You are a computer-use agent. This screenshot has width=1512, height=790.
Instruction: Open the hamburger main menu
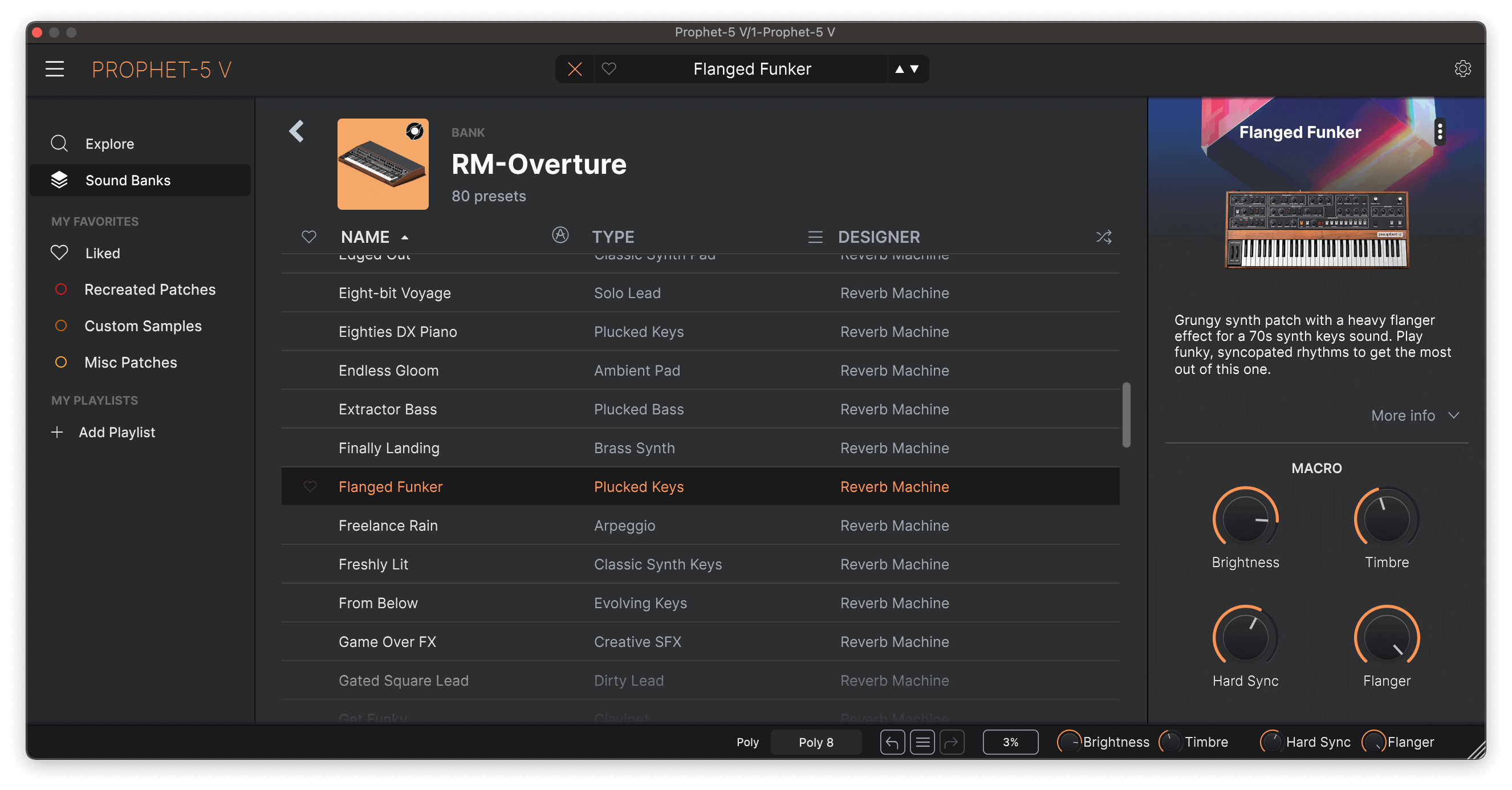(x=55, y=70)
